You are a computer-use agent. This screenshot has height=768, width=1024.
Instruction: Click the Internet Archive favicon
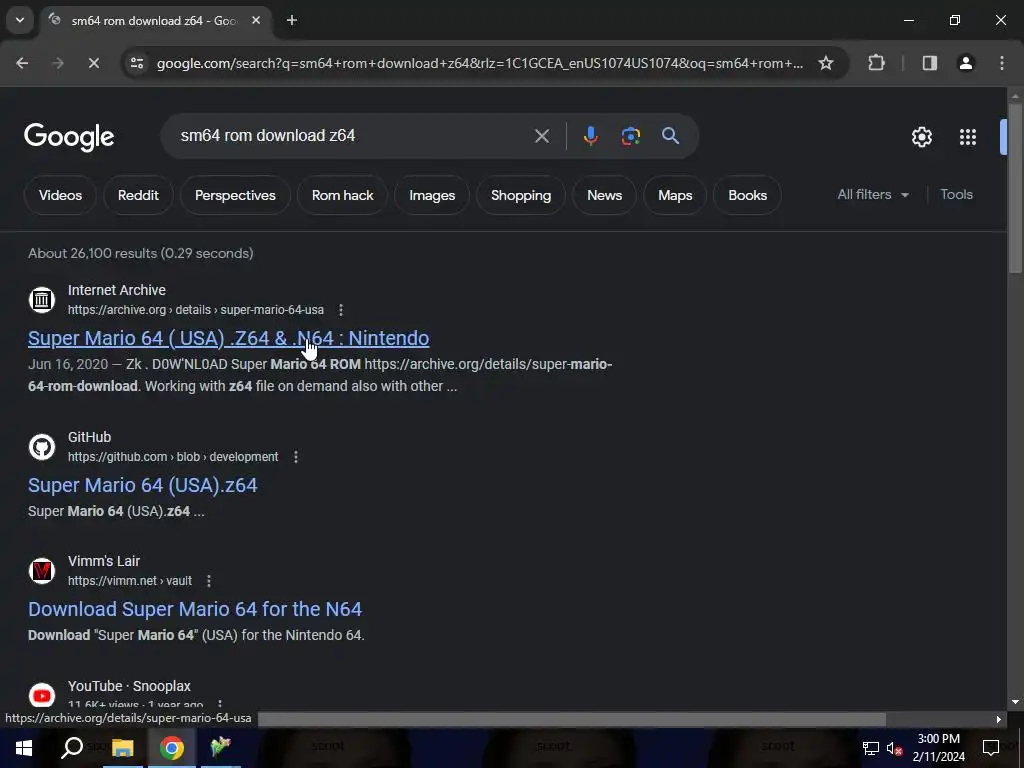42,300
